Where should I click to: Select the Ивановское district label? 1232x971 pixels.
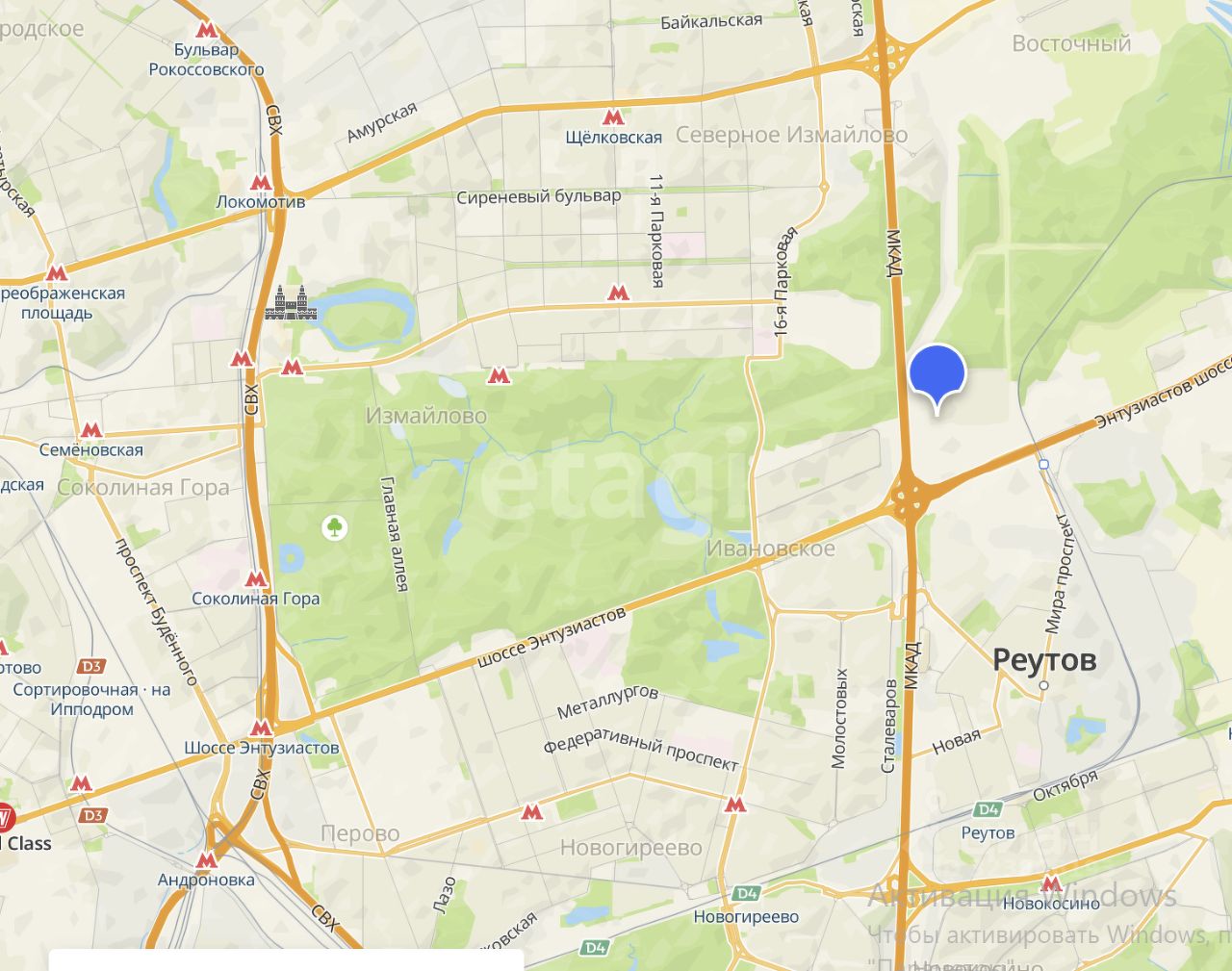pyautogui.click(x=770, y=549)
